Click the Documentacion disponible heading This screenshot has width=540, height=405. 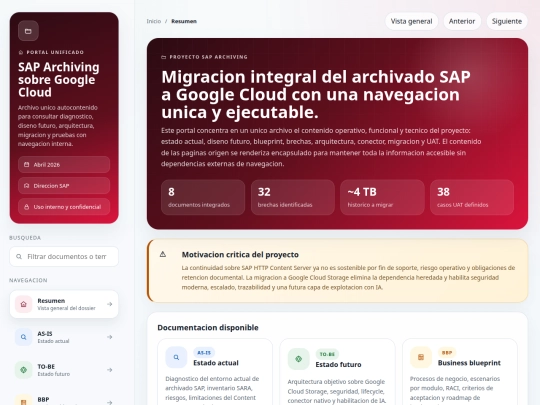point(208,328)
